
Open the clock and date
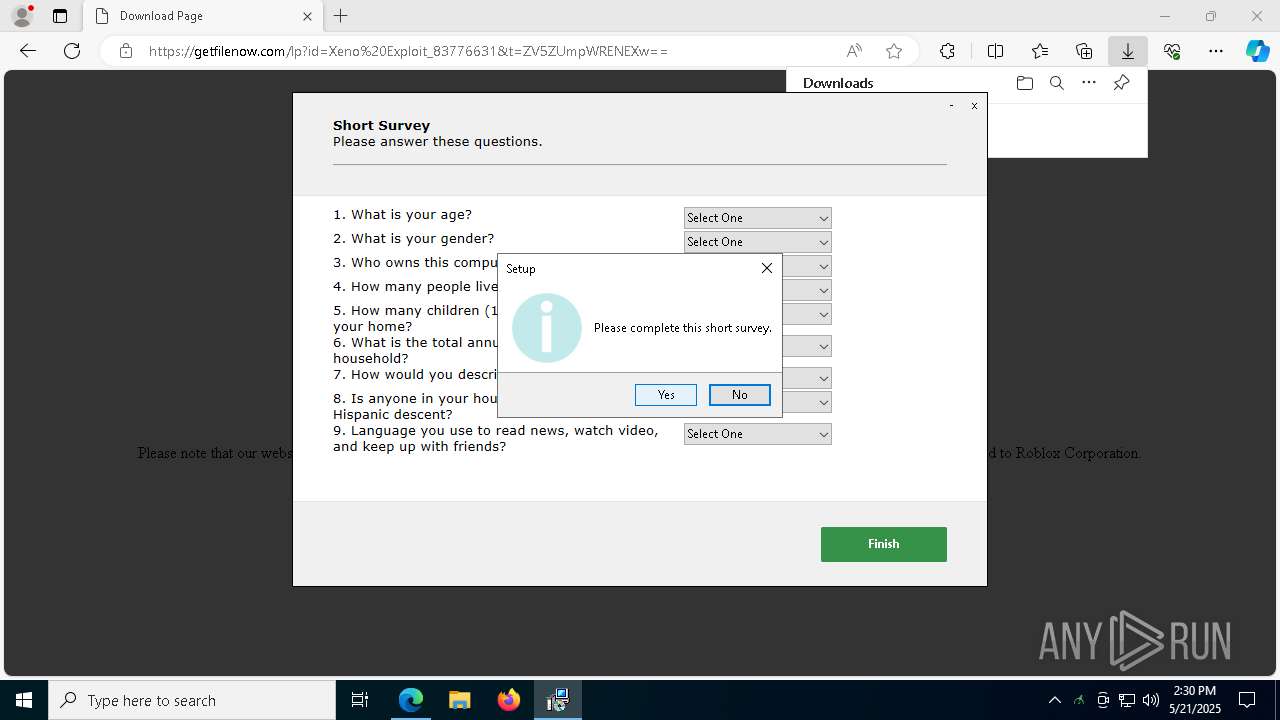1195,700
